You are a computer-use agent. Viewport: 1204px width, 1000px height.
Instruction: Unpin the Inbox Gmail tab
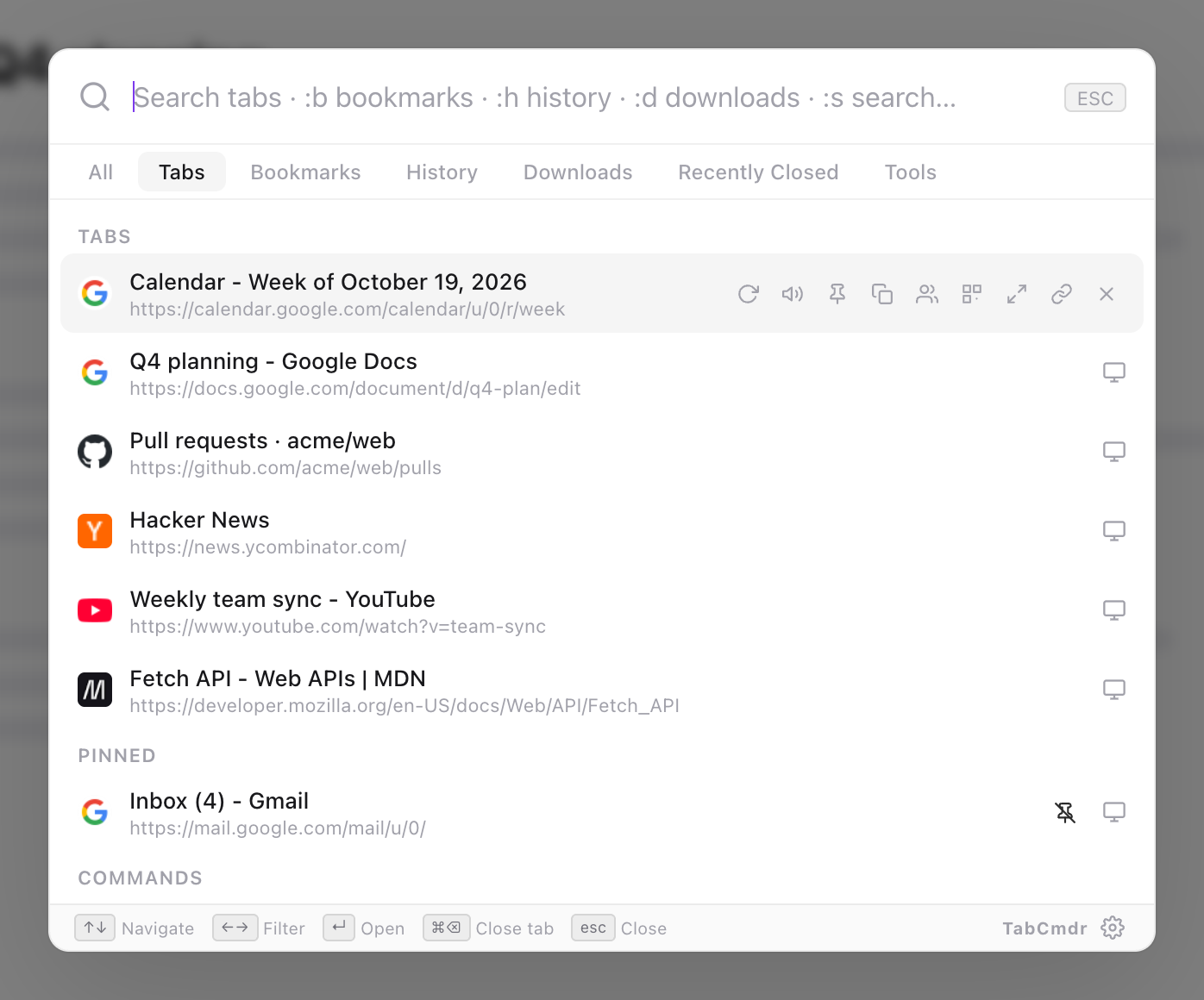[1065, 812]
